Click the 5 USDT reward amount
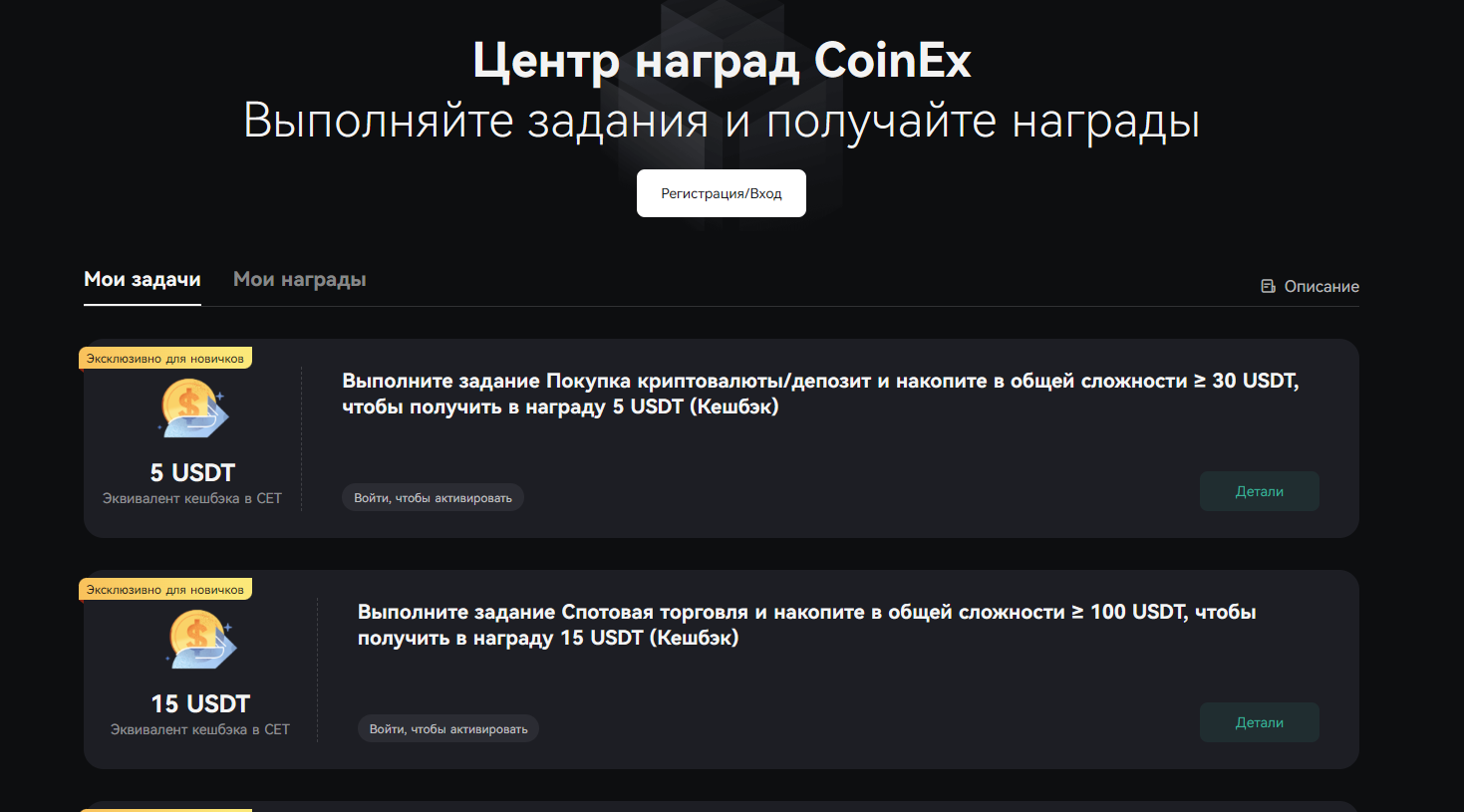The height and width of the screenshot is (812, 1464). 192,472
